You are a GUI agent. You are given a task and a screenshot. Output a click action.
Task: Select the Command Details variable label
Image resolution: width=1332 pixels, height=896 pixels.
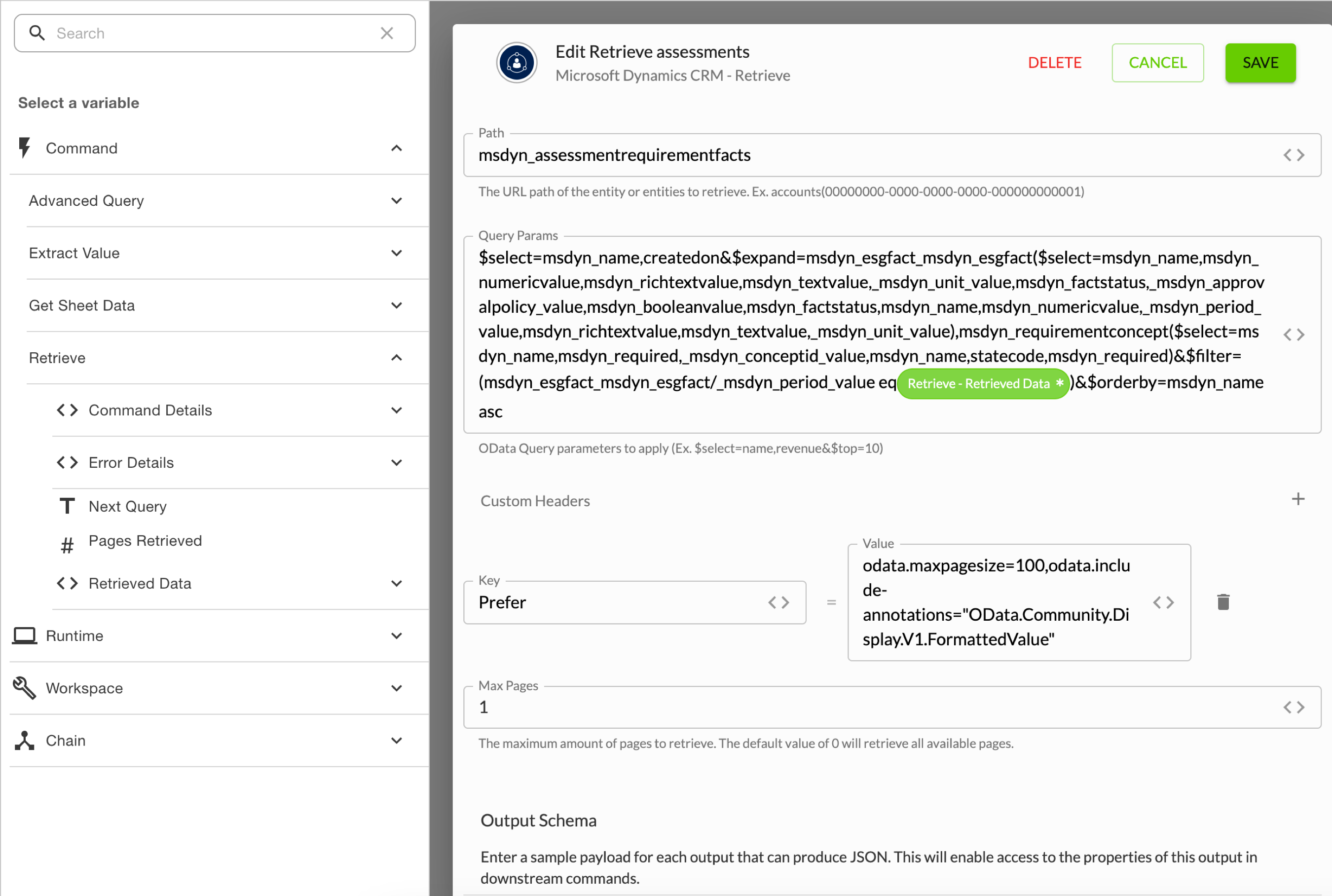tap(150, 411)
